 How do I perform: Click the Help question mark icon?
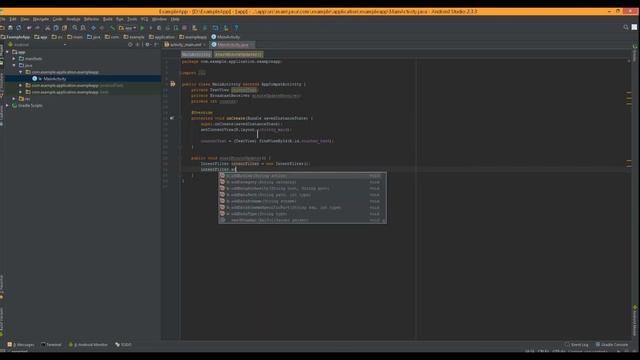pyautogui.click(x=236, y=28)
